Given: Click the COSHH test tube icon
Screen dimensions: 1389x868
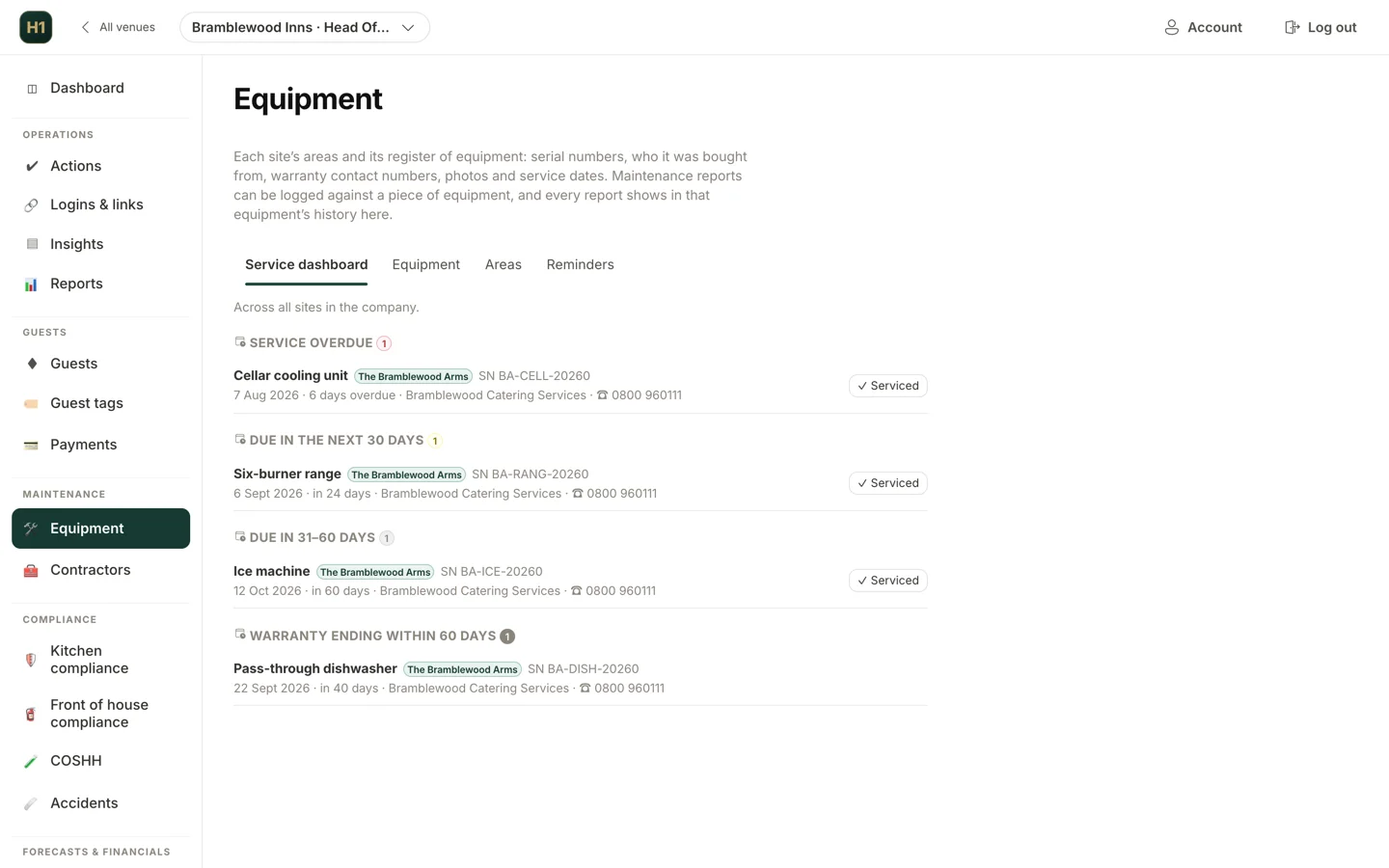Looking at the screenshot, I should 32,761.
